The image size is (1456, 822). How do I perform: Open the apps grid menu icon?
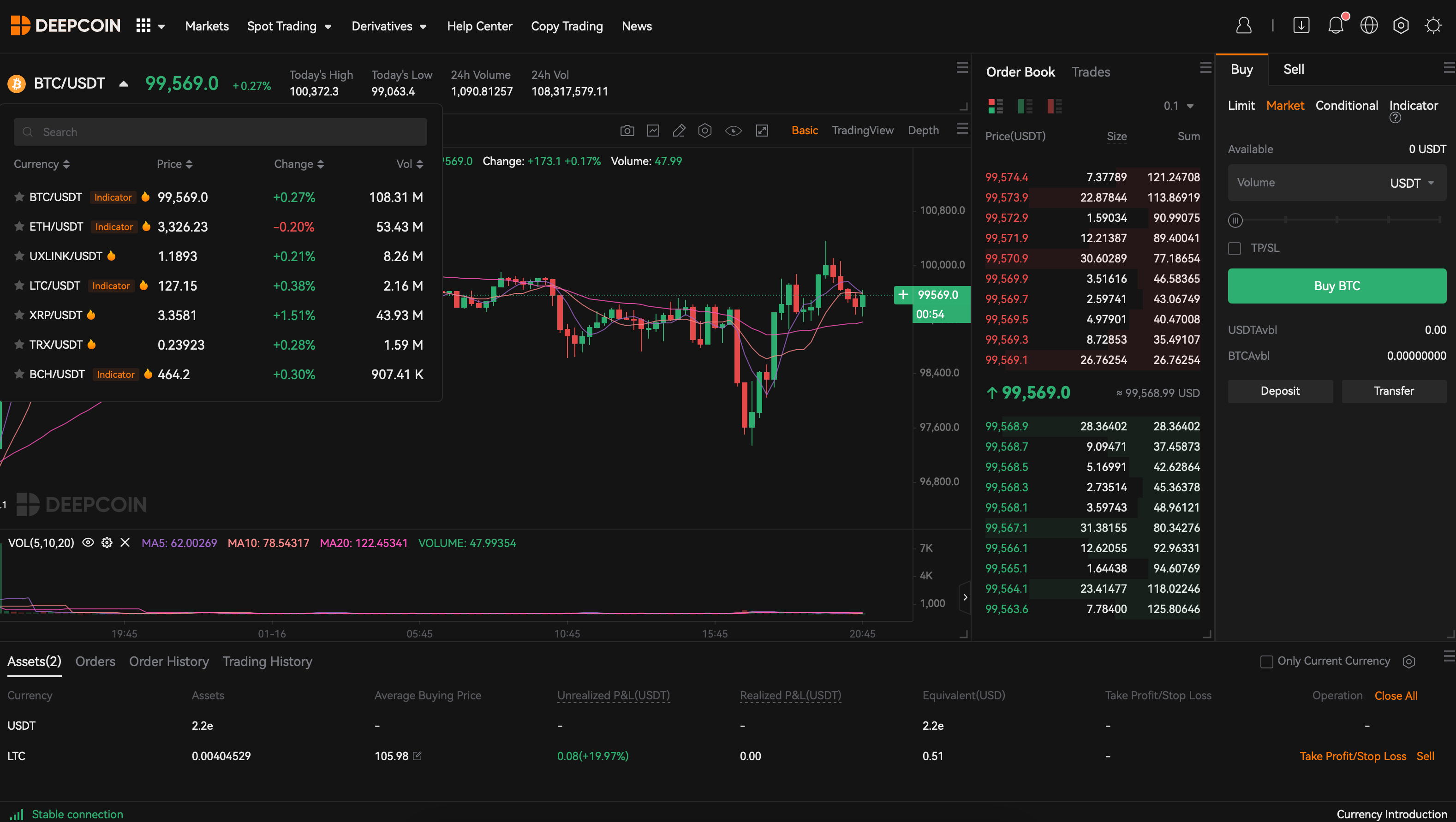point(143,26)
